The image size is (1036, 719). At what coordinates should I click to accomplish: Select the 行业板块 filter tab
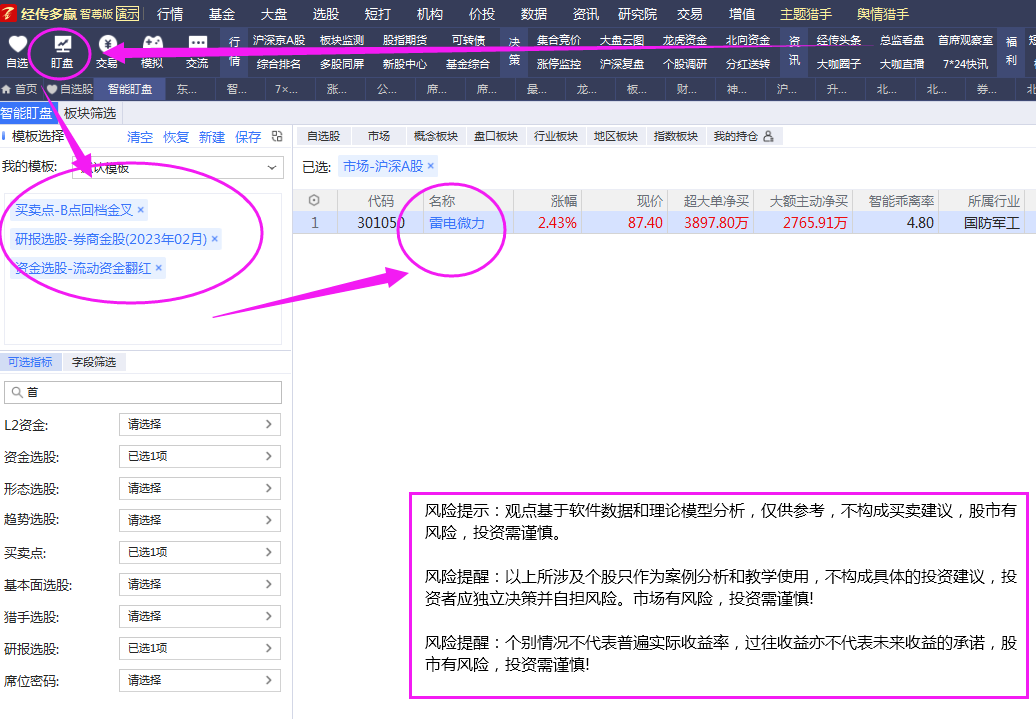pos(556,136)
